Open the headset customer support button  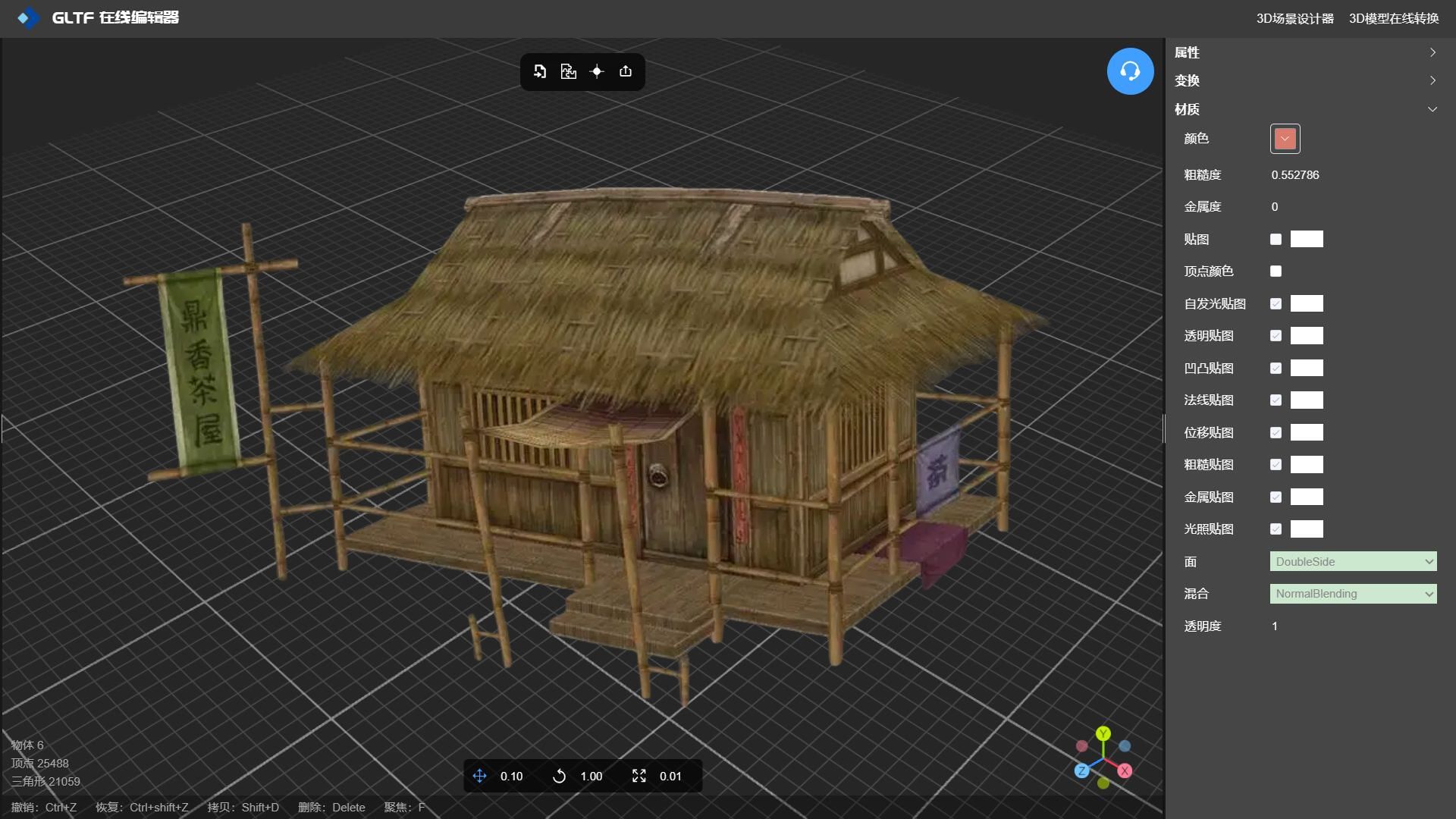(x=1130, y=71)
